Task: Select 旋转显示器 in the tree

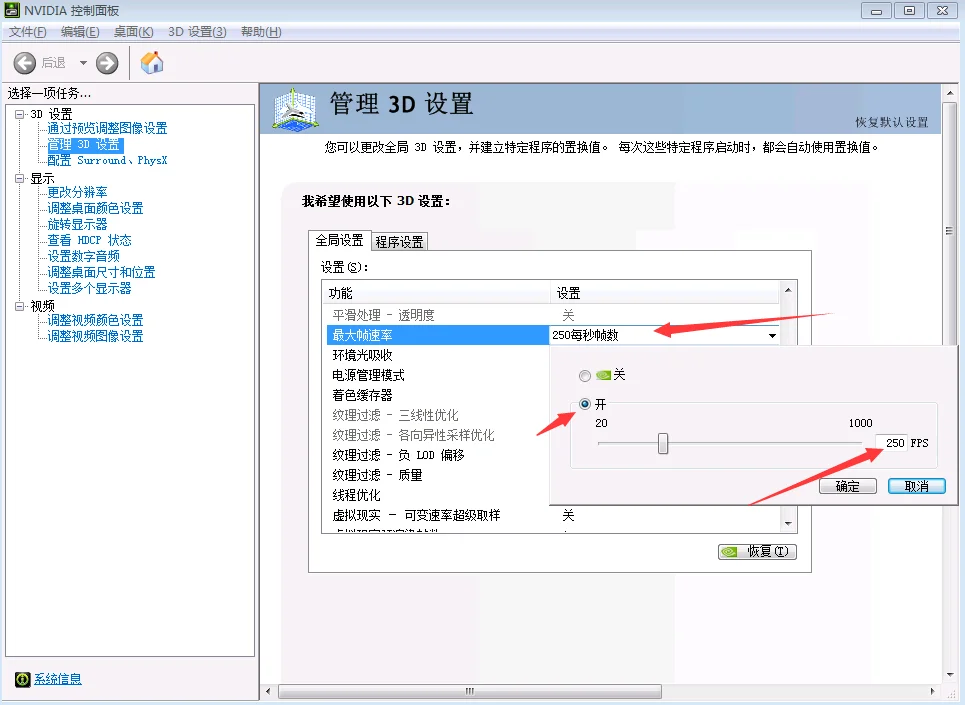Action: (77, 224)
